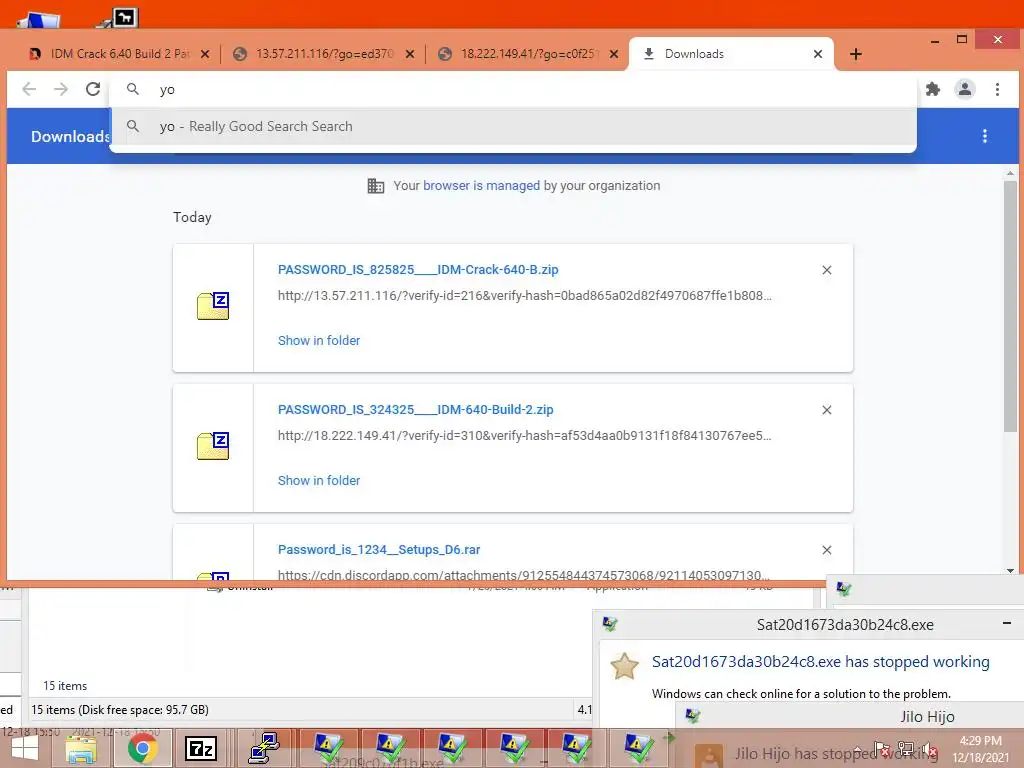
Task: Remove IDM-Crack-640-B.zip from the list
Action: pos(827,270)
